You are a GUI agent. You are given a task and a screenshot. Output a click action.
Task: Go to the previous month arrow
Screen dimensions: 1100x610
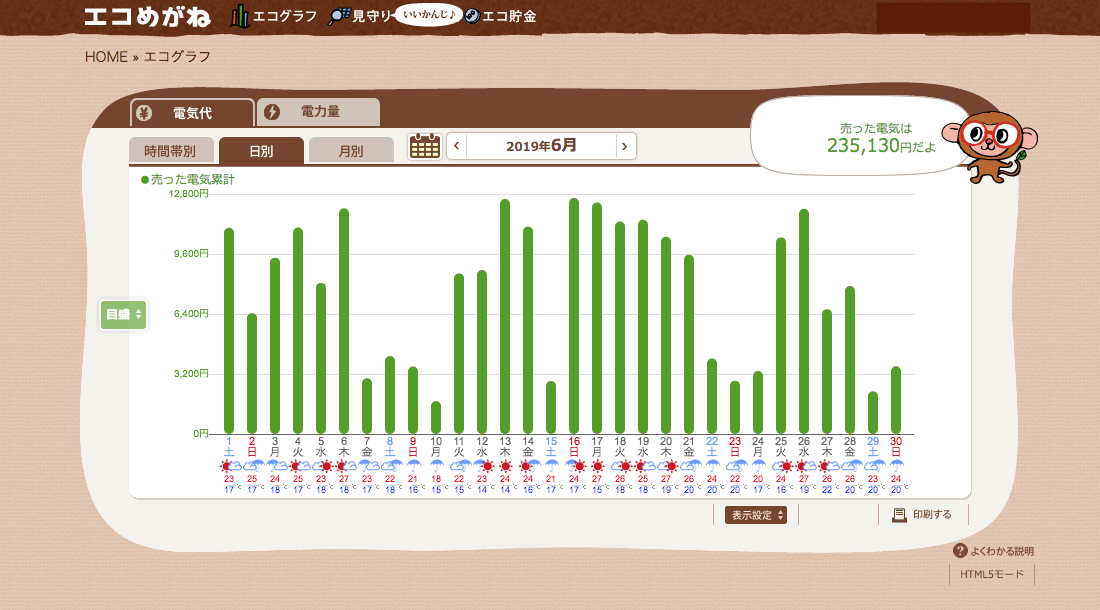457,147
